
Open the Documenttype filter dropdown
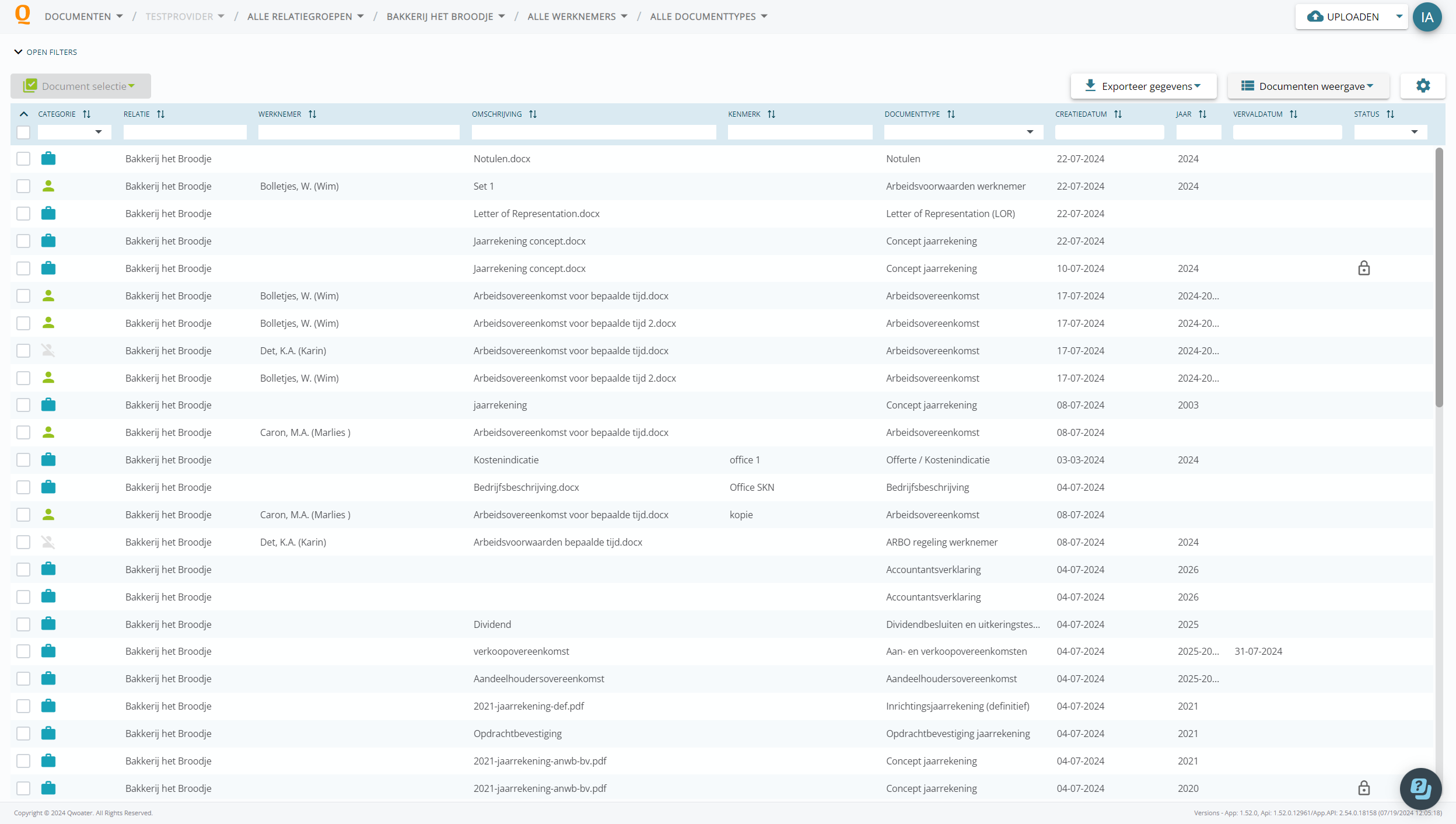tap(1030, 132)
